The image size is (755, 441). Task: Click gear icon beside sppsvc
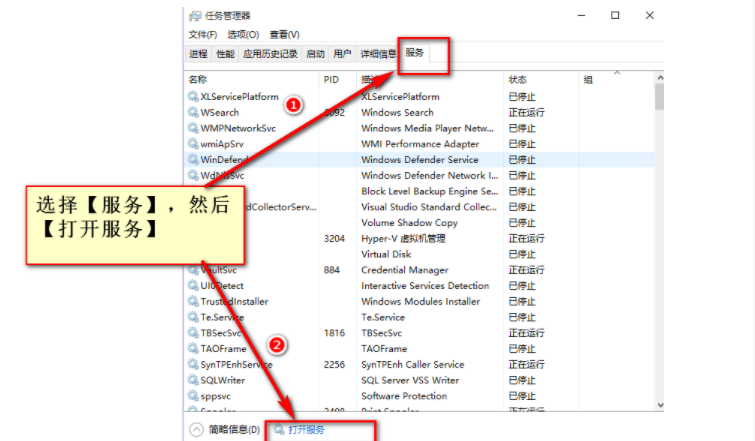[x=193, y=396]
